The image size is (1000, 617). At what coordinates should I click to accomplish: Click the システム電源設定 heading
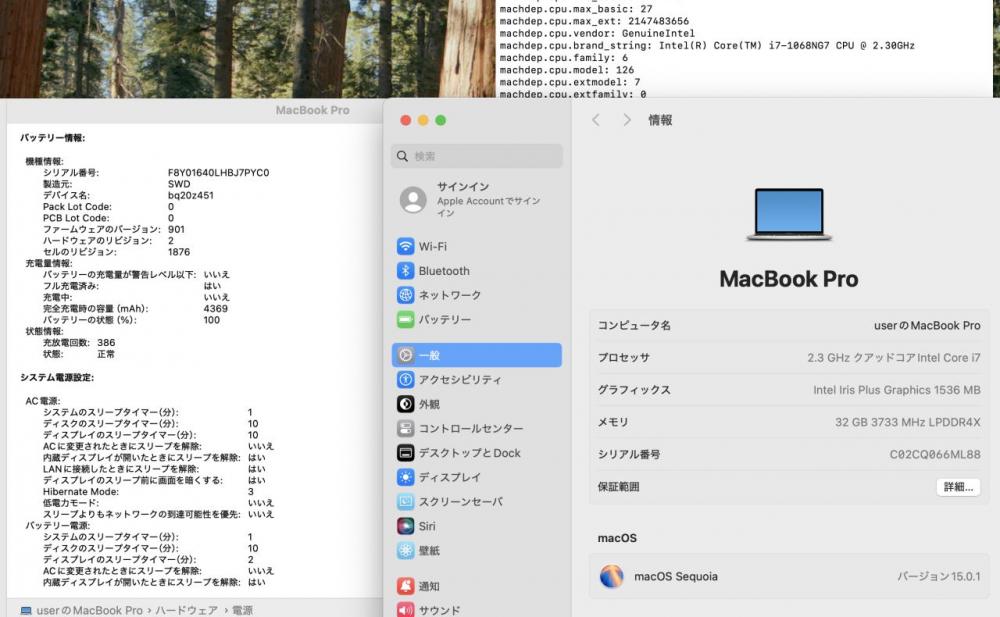tap(57, 378)
